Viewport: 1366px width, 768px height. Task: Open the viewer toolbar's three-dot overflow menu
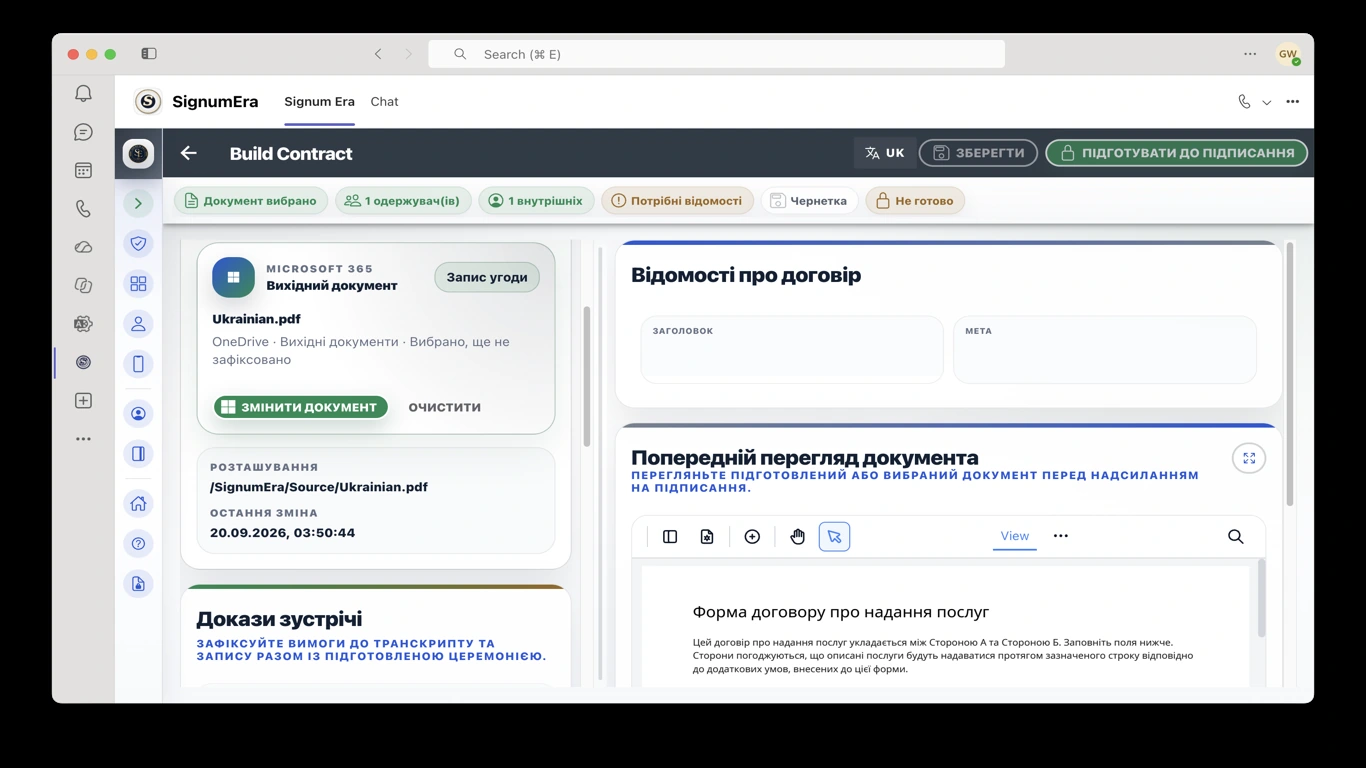1061,536
